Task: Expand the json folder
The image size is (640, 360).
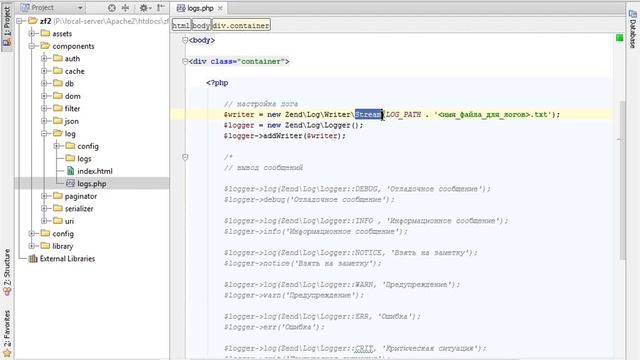Action: [44, 121]
